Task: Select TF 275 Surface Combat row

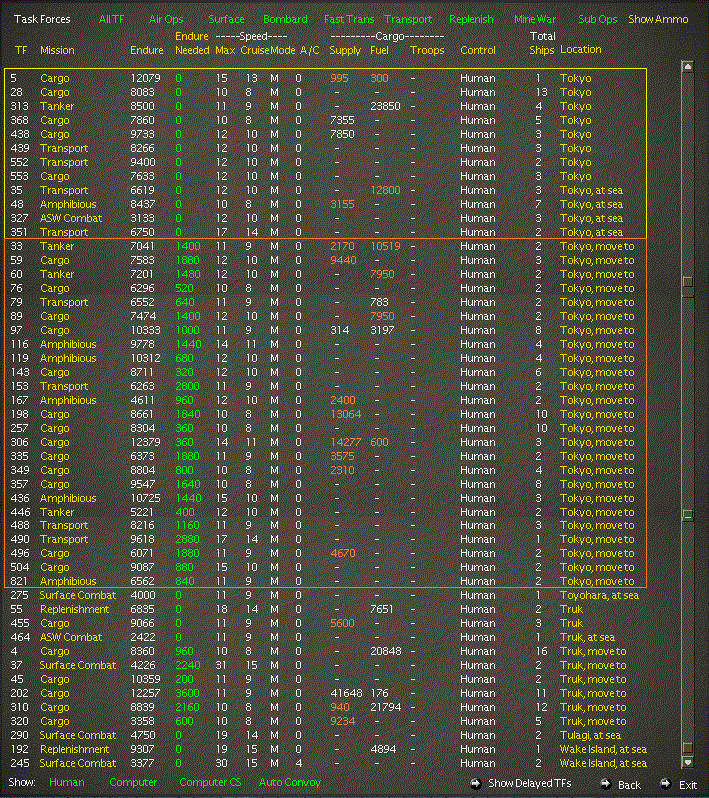Action: [326, 595]
